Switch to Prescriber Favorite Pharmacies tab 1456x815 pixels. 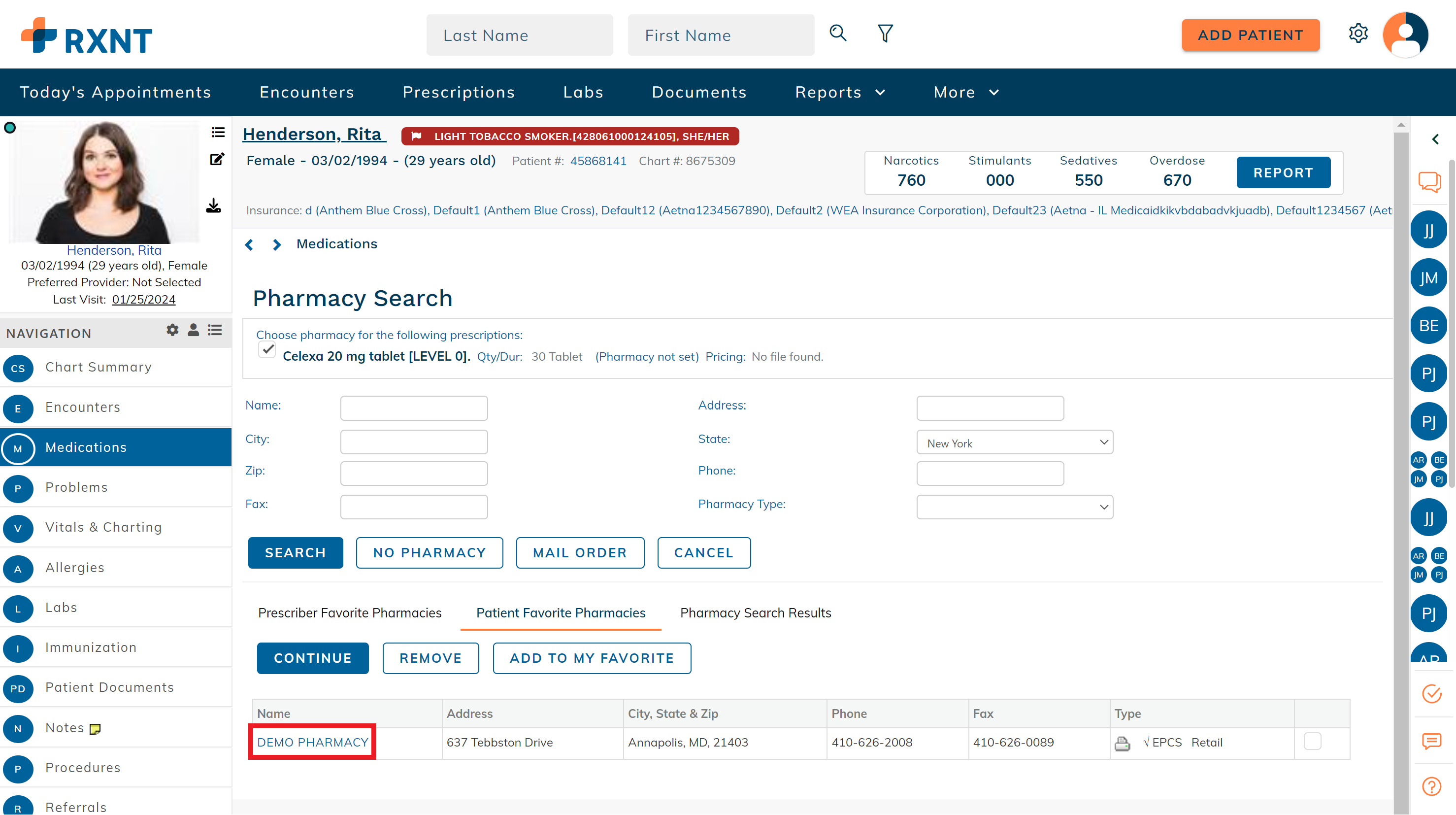(349, 613)
